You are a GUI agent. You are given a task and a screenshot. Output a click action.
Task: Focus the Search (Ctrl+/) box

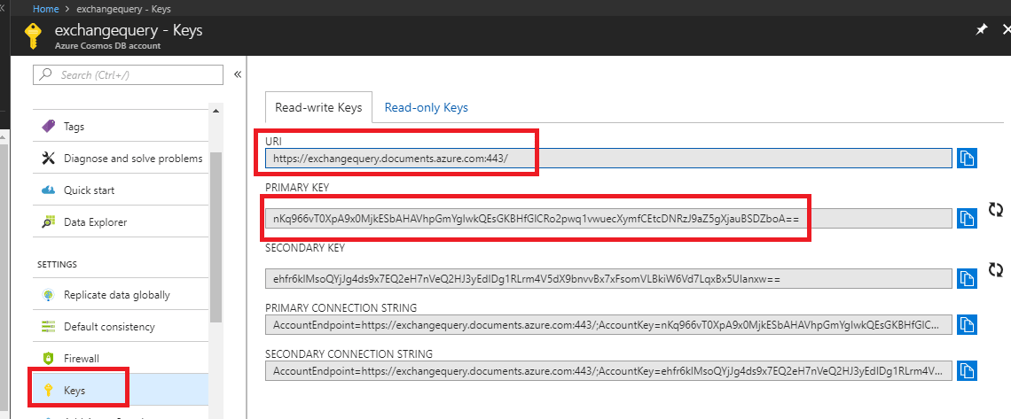(x=128, y=75)
